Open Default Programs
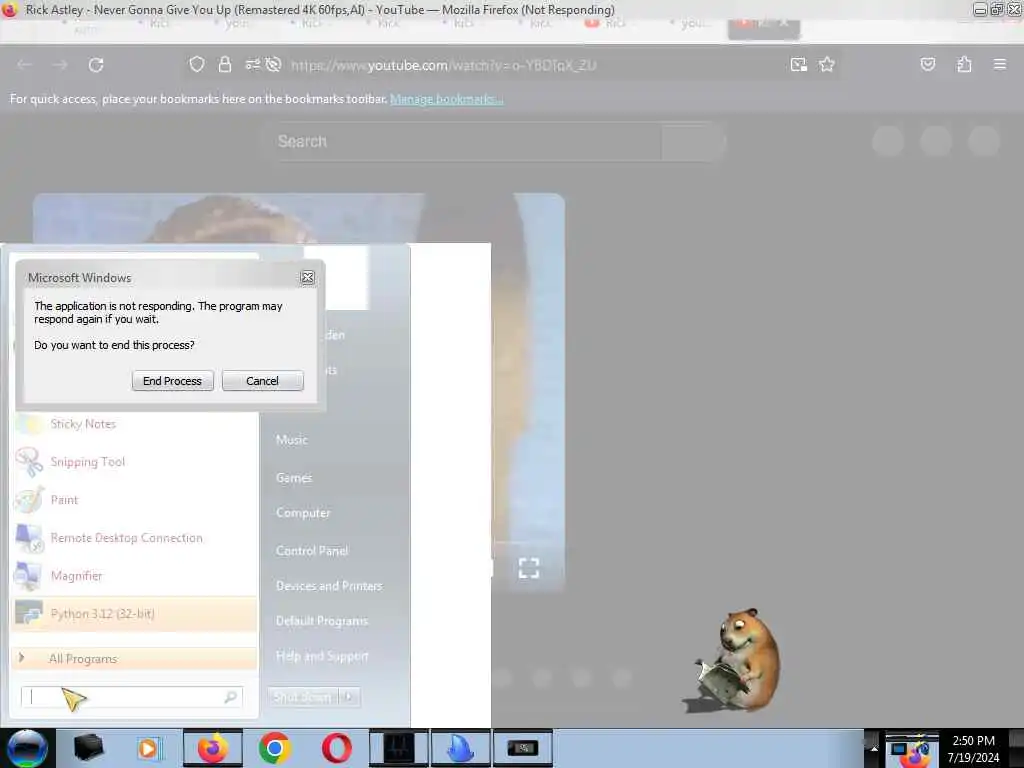 322,620
